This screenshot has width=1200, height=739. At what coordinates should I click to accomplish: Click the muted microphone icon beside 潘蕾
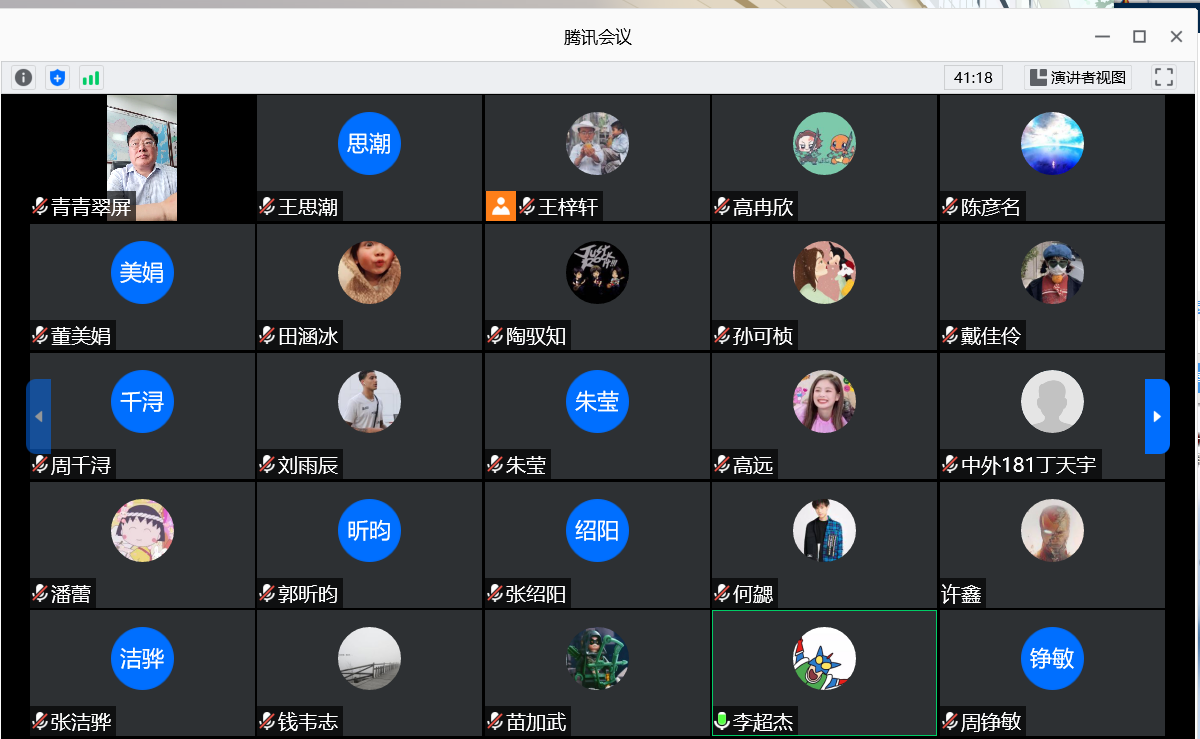point(40,594)
